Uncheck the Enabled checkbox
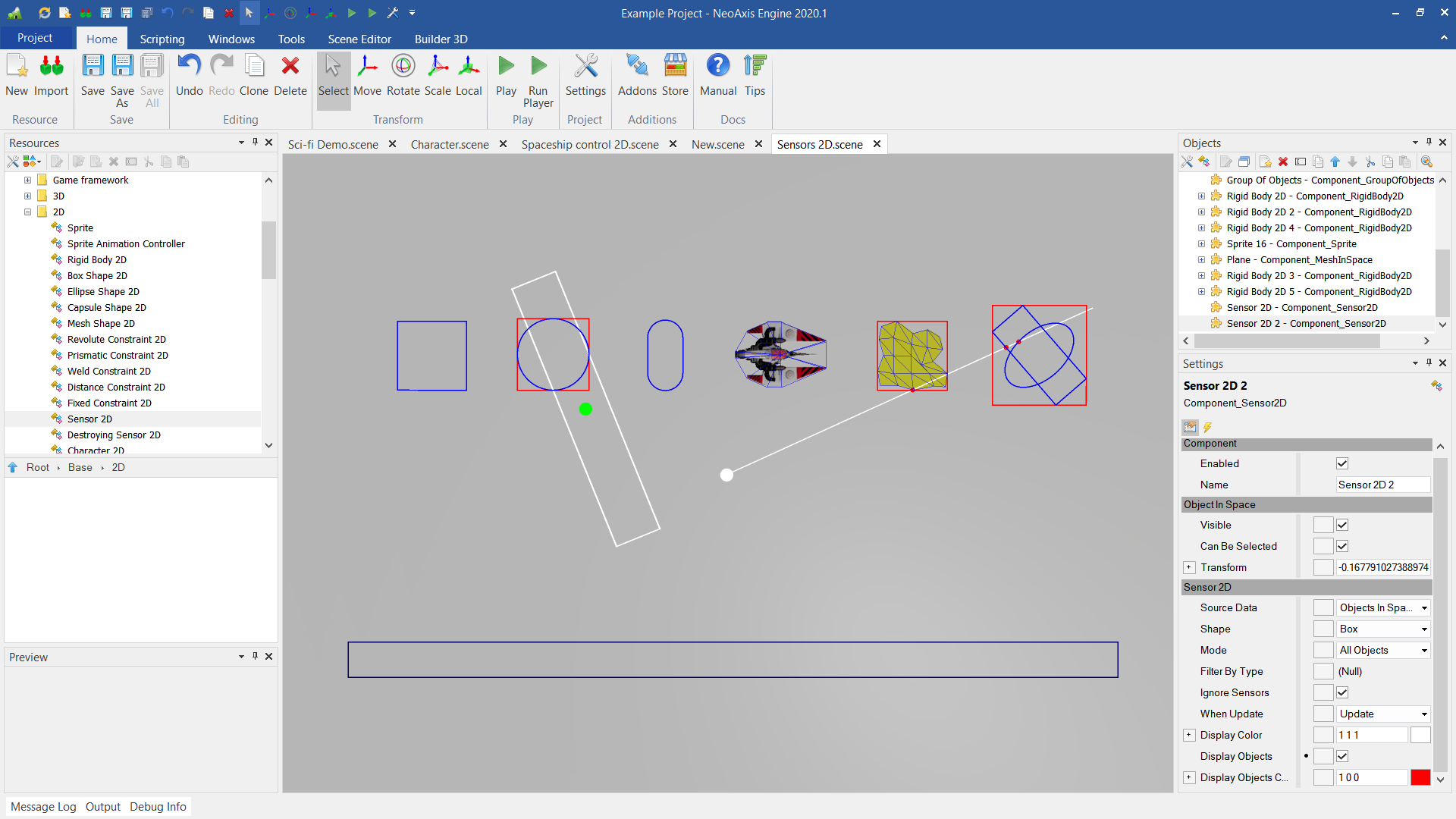Viewport: 1456px width, 819px height. coord(1342,463)
